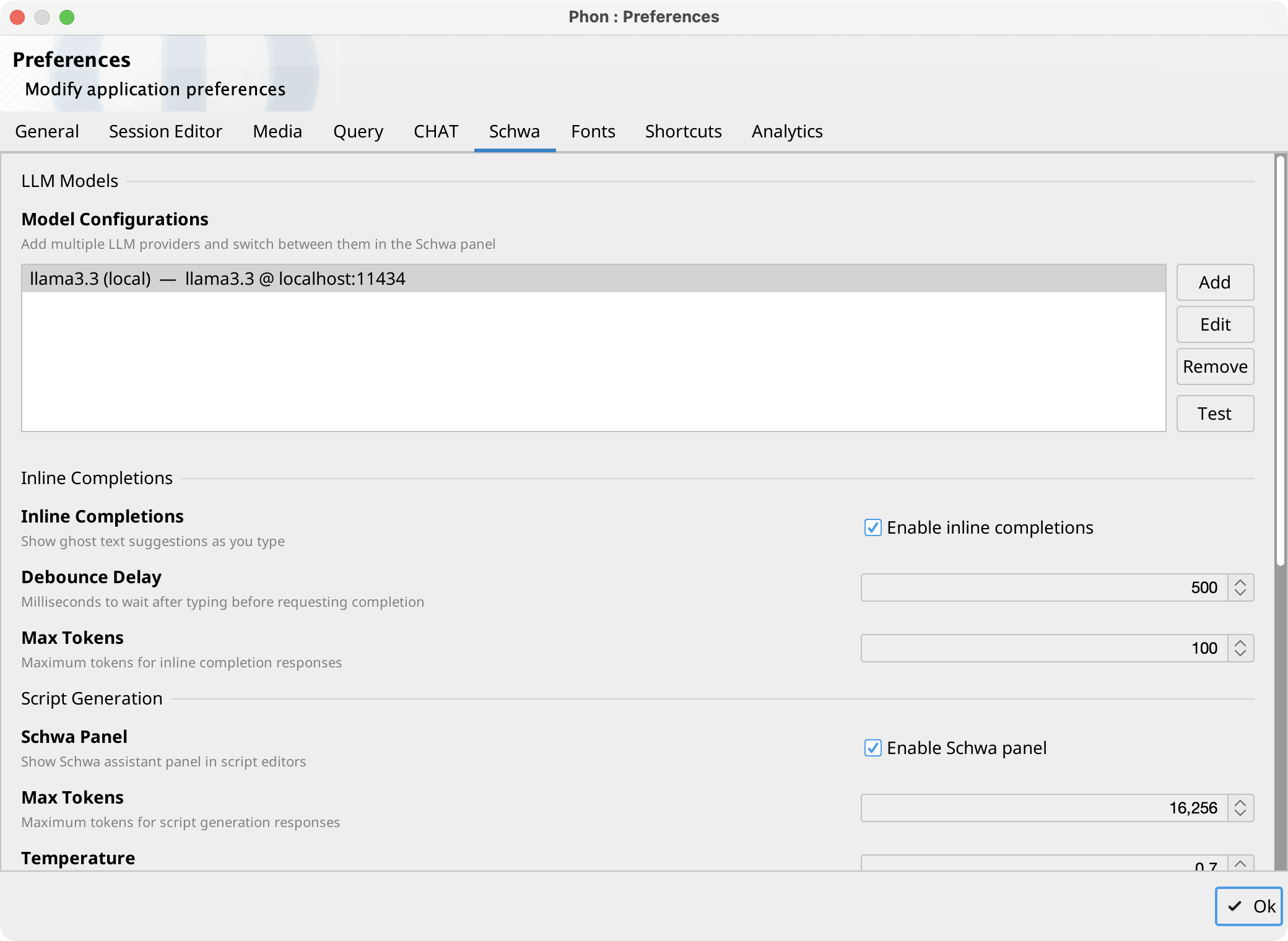The height and width of the screenshot is (941, 1288).
Task: Test the selected model configuration
Action: 1215,414
